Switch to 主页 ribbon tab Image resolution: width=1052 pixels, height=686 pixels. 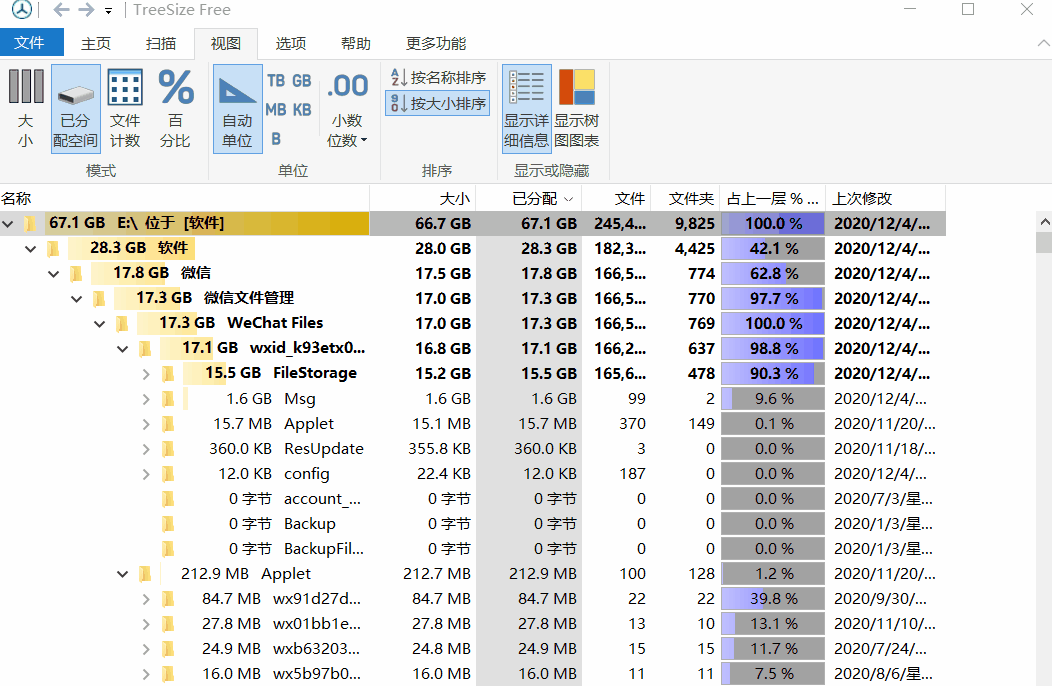(x=96, y=44)
